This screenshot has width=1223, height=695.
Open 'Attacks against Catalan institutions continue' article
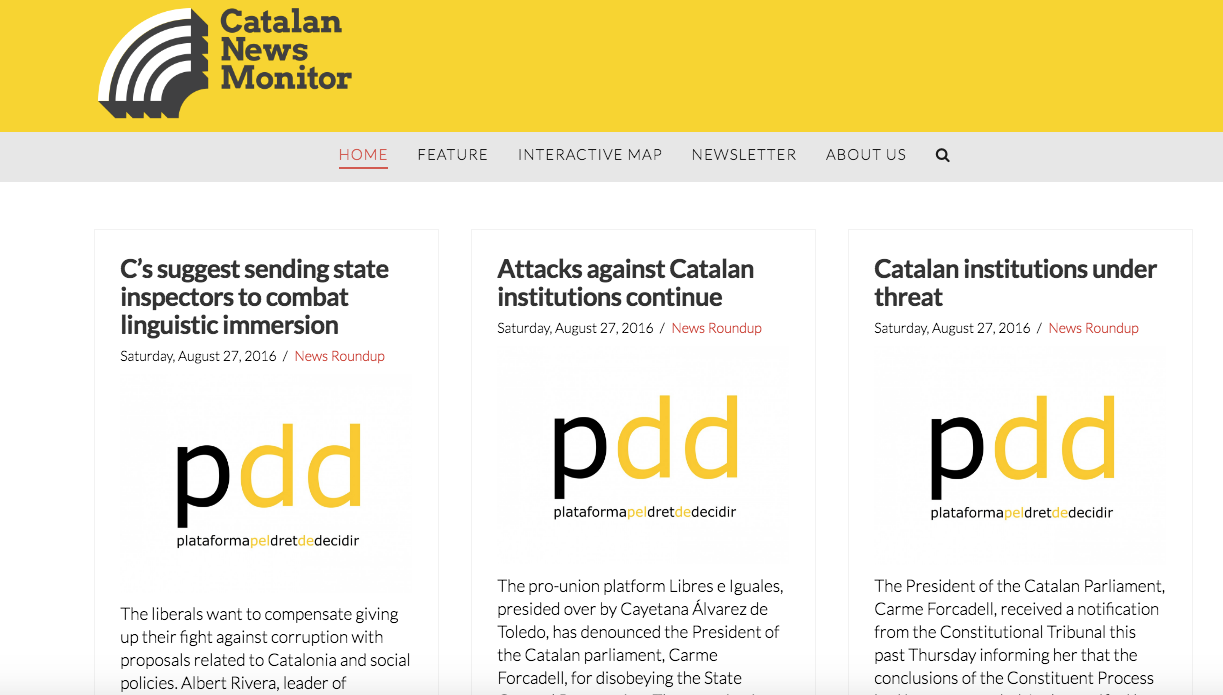click(x=625, y=283)
